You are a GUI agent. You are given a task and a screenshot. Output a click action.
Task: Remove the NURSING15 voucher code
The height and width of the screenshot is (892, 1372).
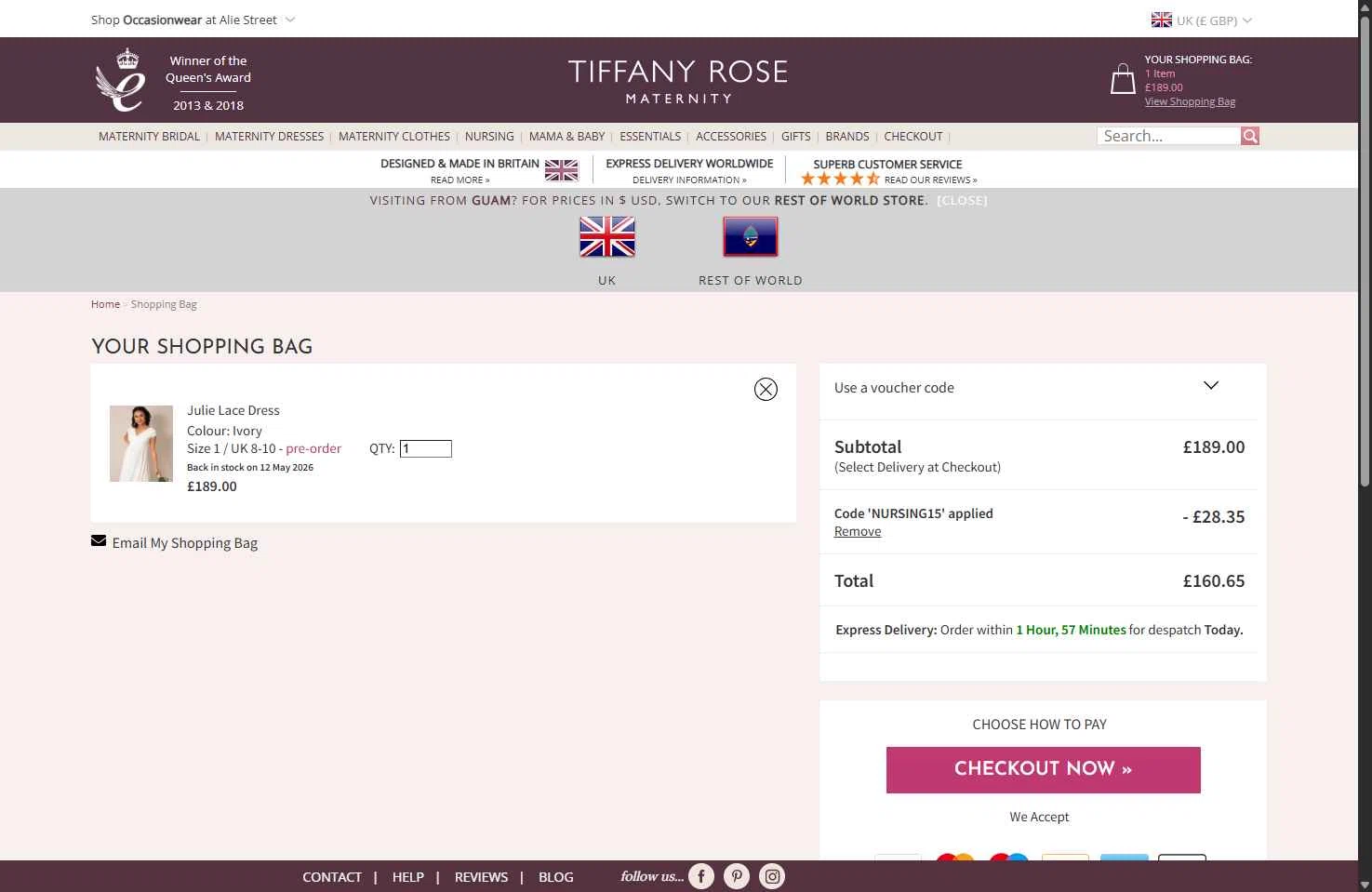pyautogui.click(x=858, y=531)
